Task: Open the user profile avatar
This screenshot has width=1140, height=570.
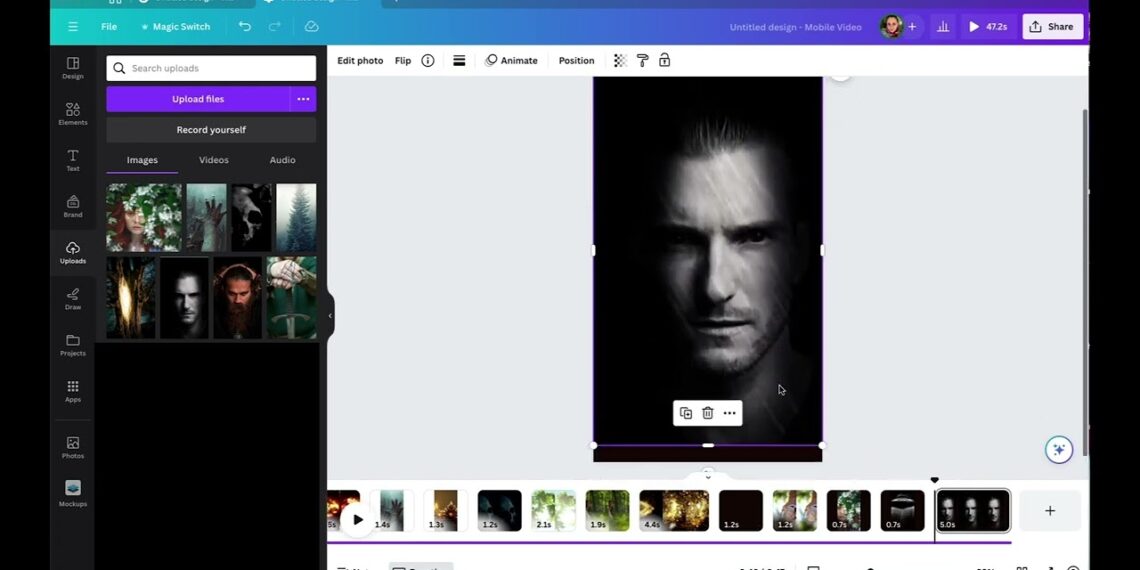Action: click(891, 27)
